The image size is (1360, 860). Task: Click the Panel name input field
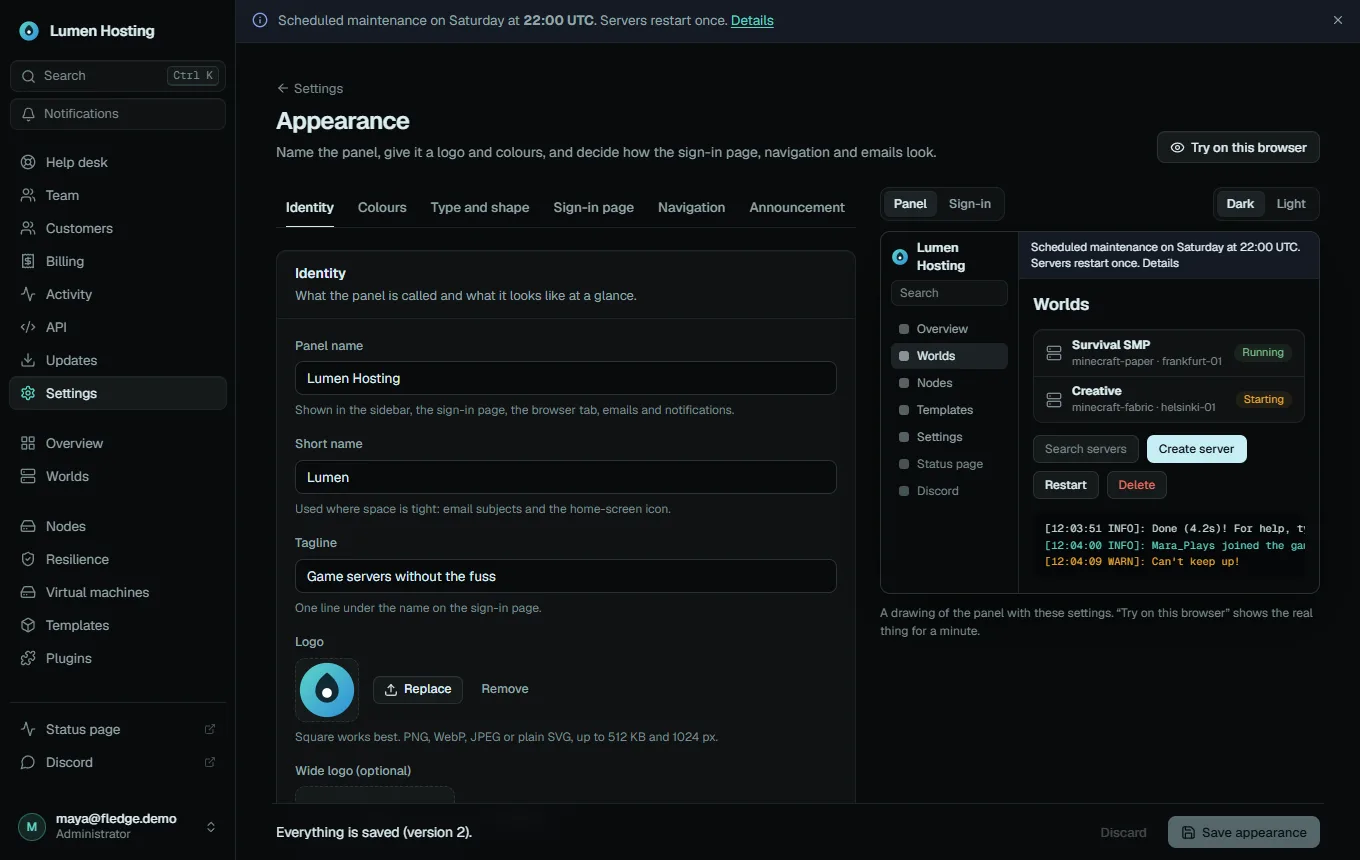566,378
